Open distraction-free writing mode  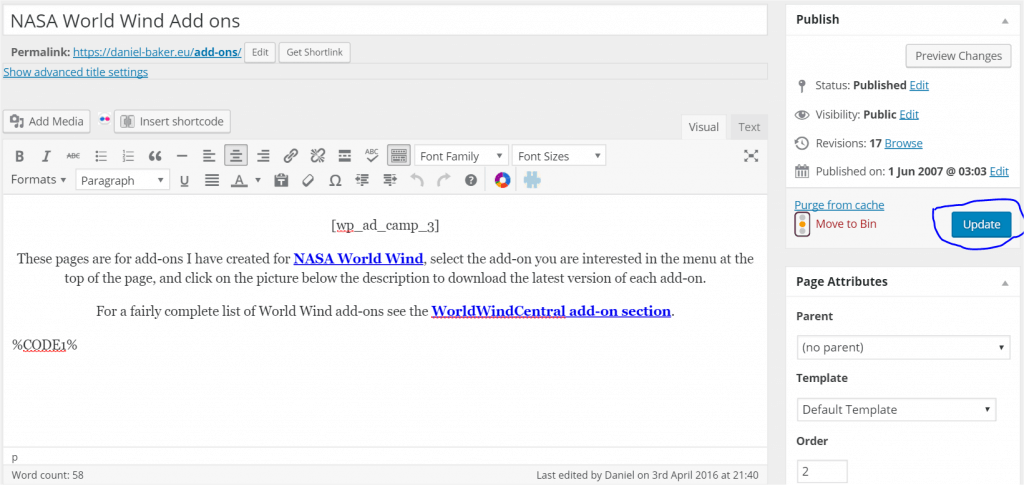(x=752, y=155)
